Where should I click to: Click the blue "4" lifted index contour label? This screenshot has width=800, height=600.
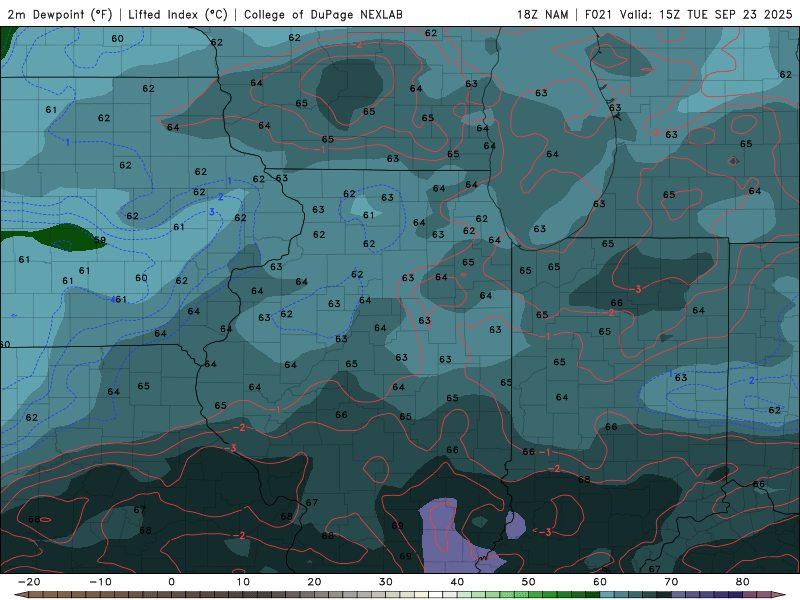[x=113, y=300]
